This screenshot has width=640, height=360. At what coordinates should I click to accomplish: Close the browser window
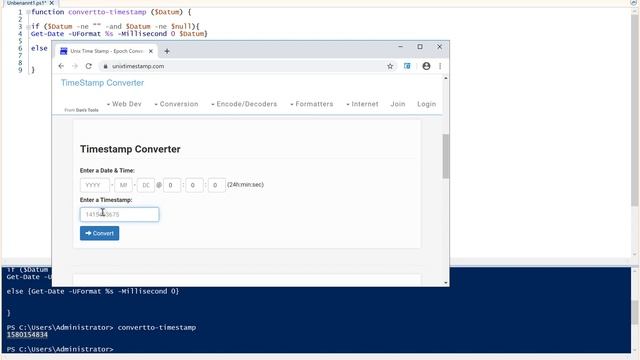440,47
